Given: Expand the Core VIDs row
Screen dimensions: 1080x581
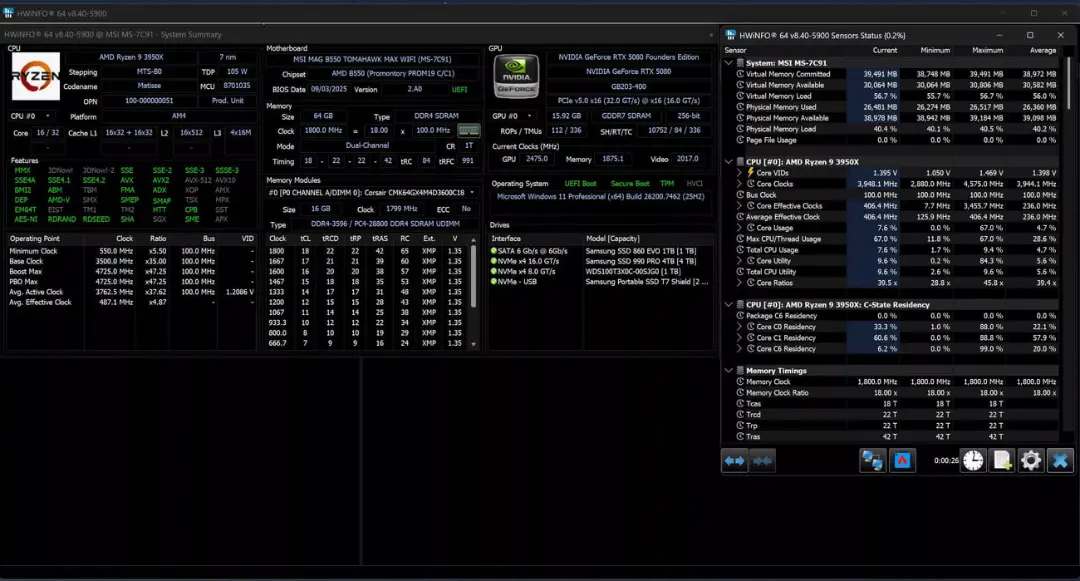Looking at the screenshot, I should (x=740, y=173).
